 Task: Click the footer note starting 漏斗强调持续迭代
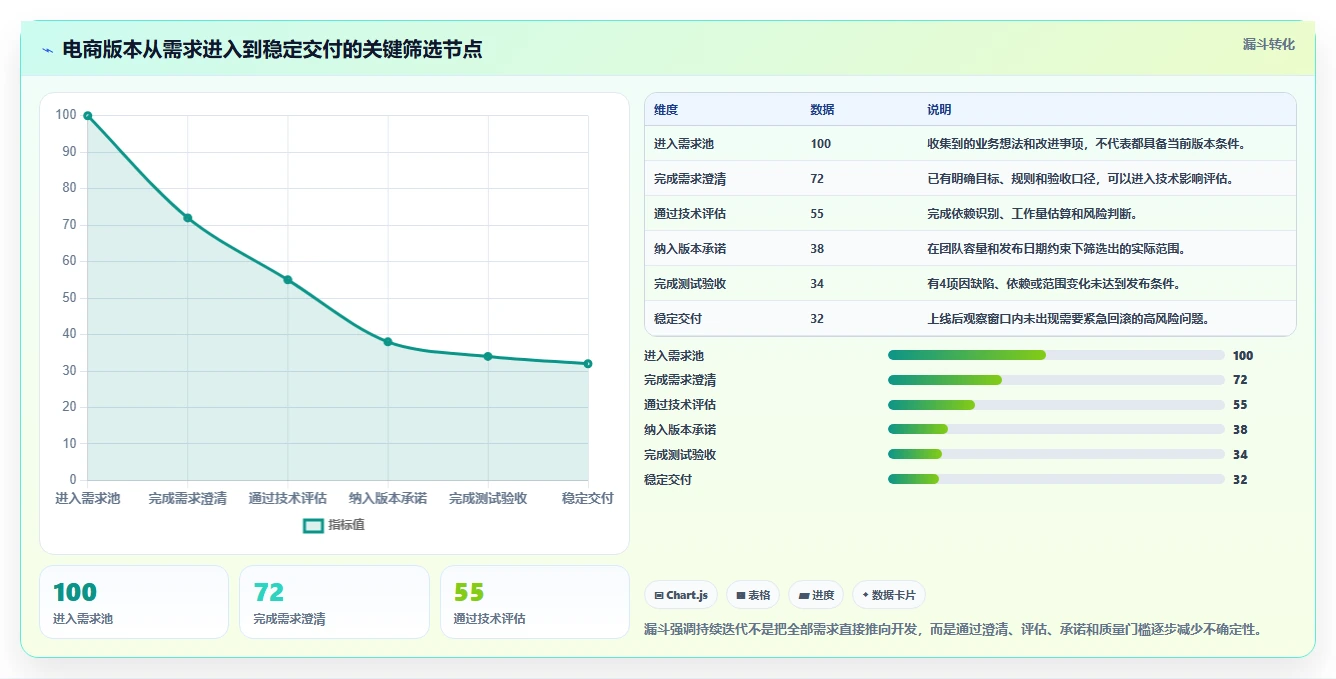tap(953, 630)
